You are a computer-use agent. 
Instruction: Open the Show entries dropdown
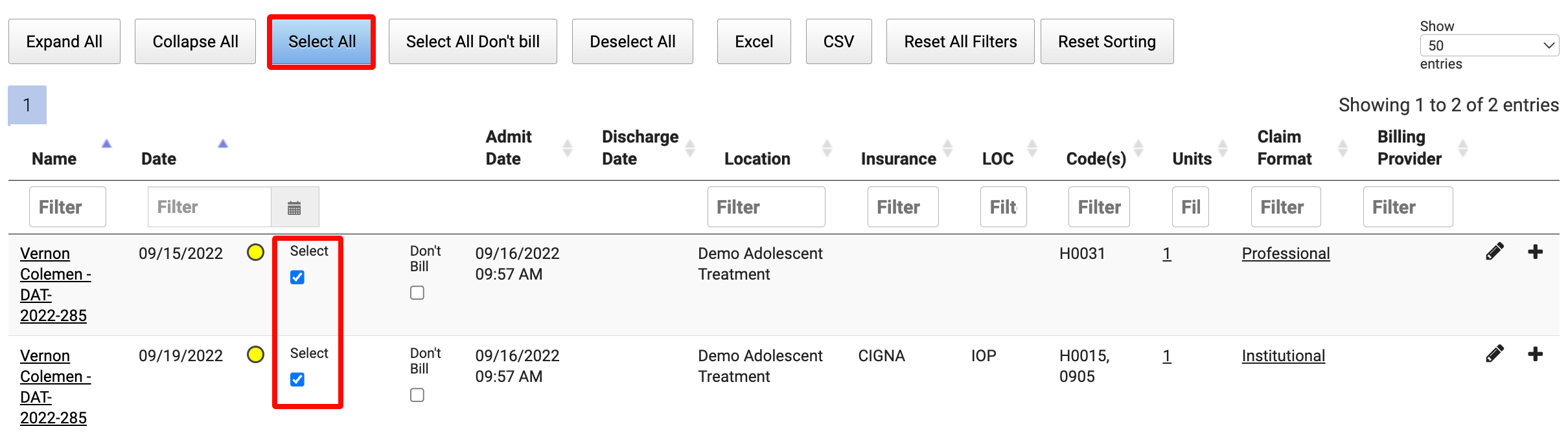(x=1489, y=45)
